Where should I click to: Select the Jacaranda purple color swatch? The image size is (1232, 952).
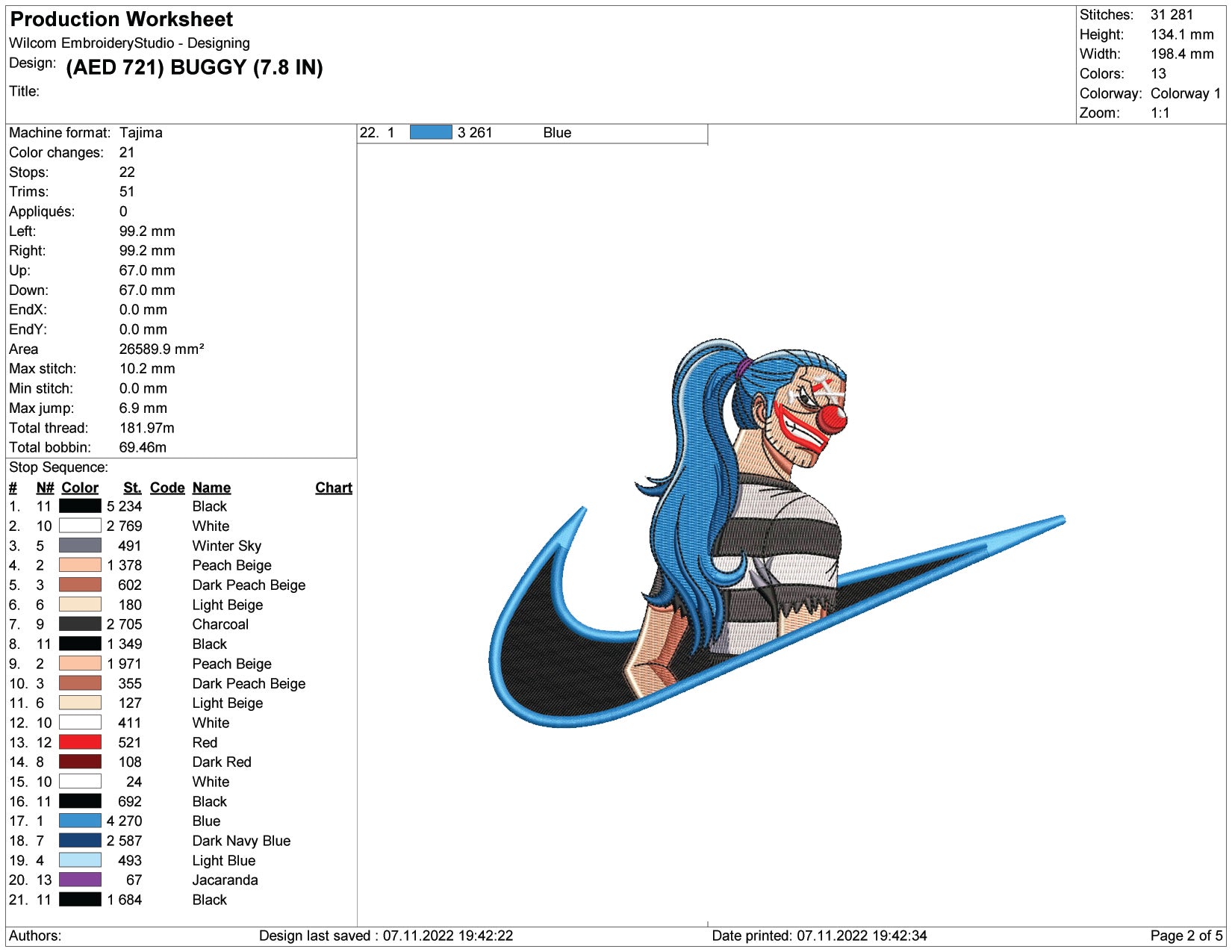point(80,880)
